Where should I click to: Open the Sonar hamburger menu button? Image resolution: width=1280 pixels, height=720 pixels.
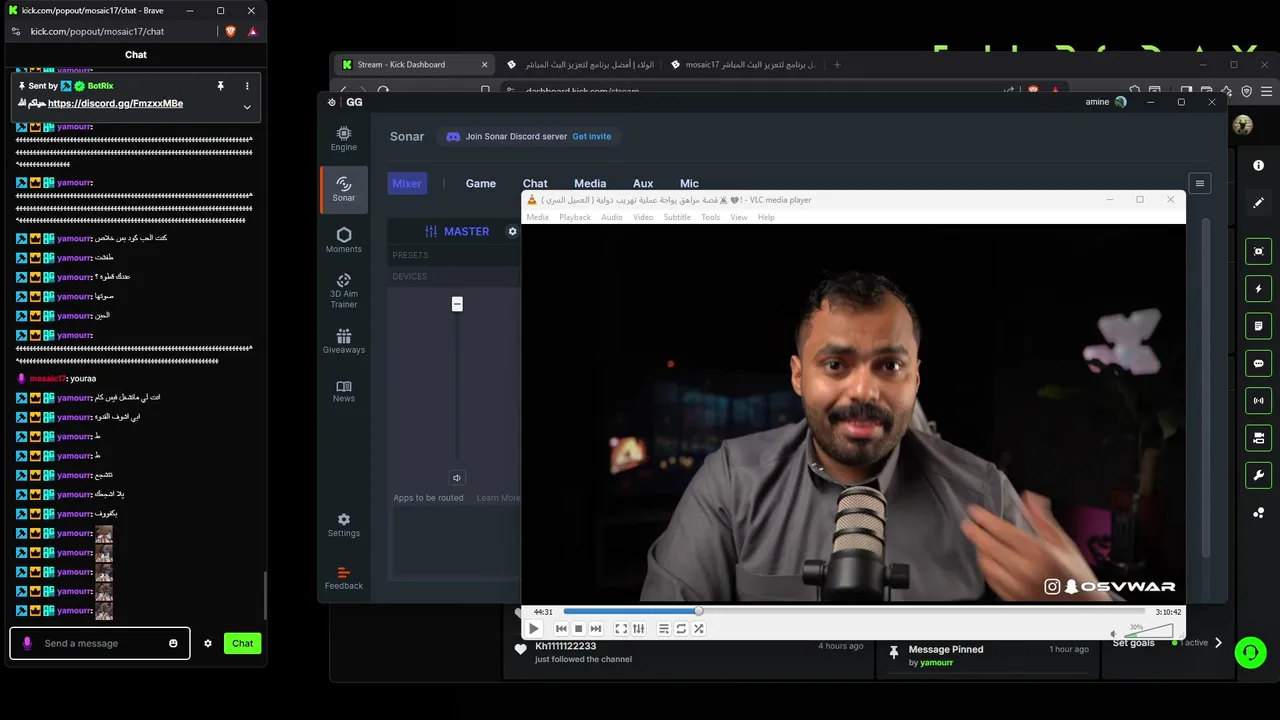(x=1200, y=183)
